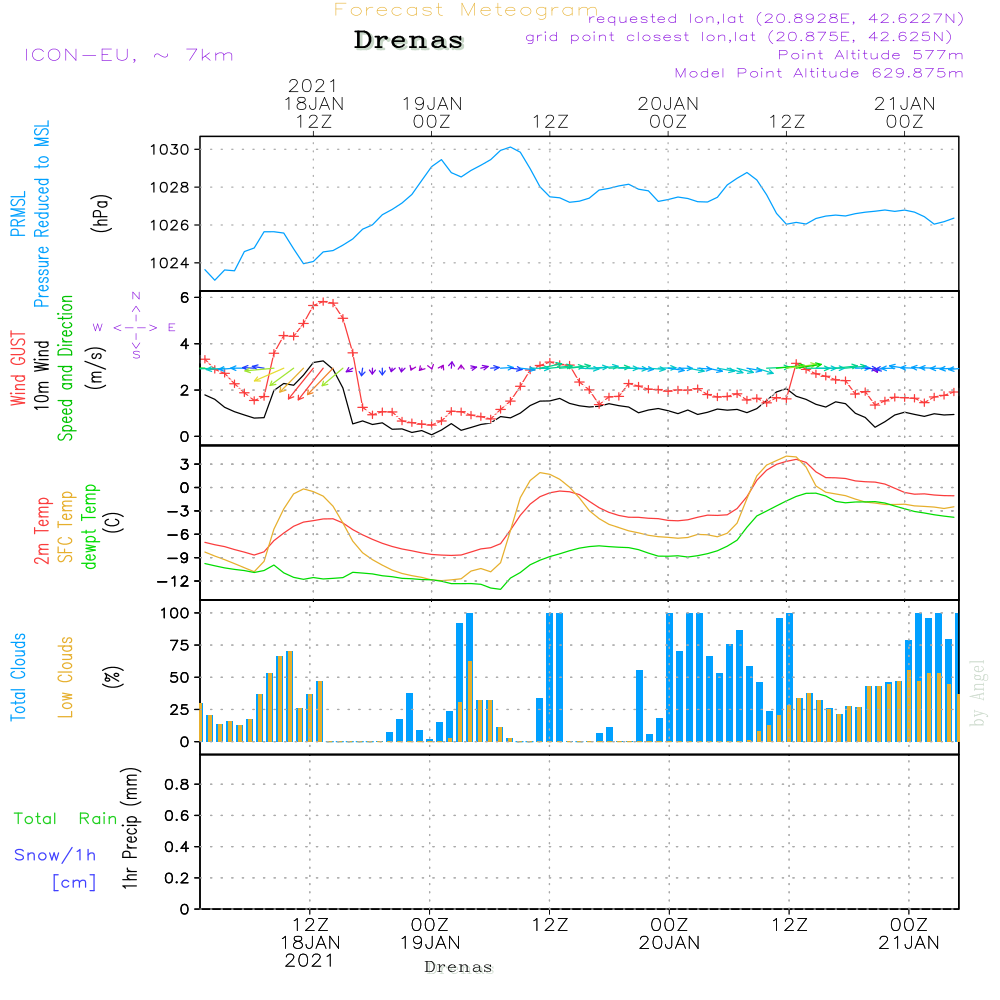The image size is (1000, 1000).
Task: Click the 1024 pressure axis tick
Action: point(170,263)
